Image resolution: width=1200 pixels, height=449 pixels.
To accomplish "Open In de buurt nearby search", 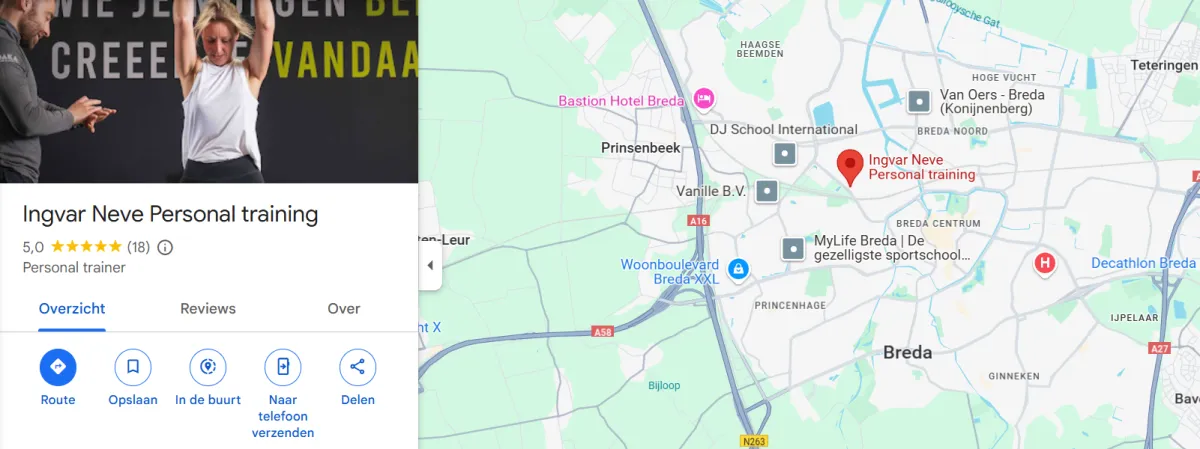I will [x=208, y=367].
